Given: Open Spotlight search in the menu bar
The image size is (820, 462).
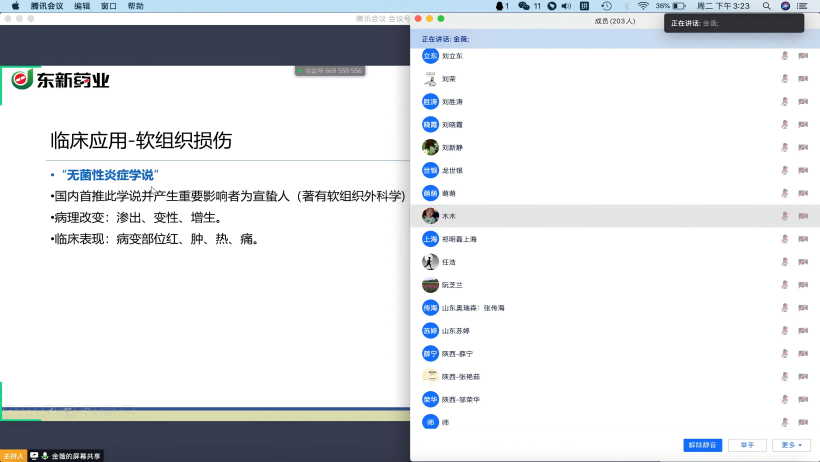Looking at the screenshot, I should 768,6.
